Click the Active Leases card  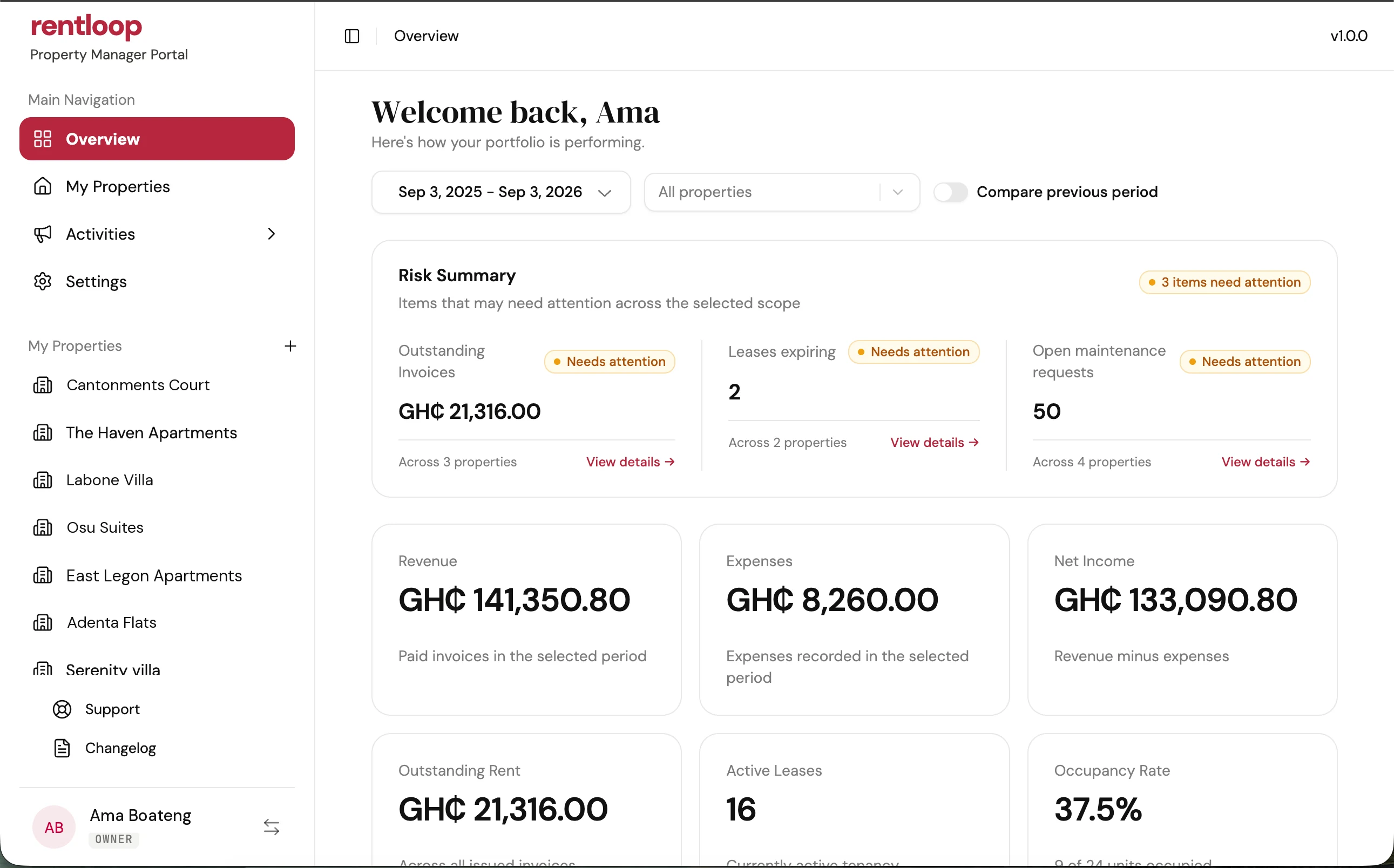coord(854,799)
